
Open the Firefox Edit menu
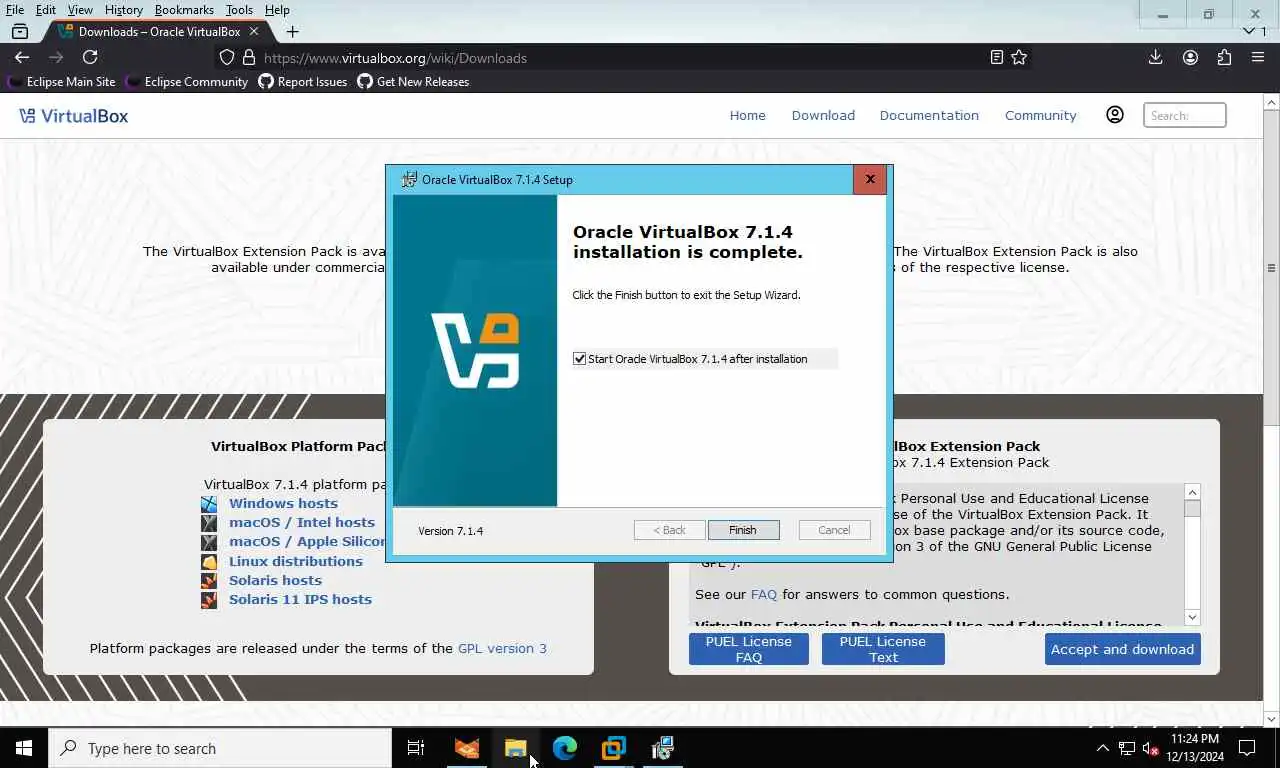click(x=46, y=10)
